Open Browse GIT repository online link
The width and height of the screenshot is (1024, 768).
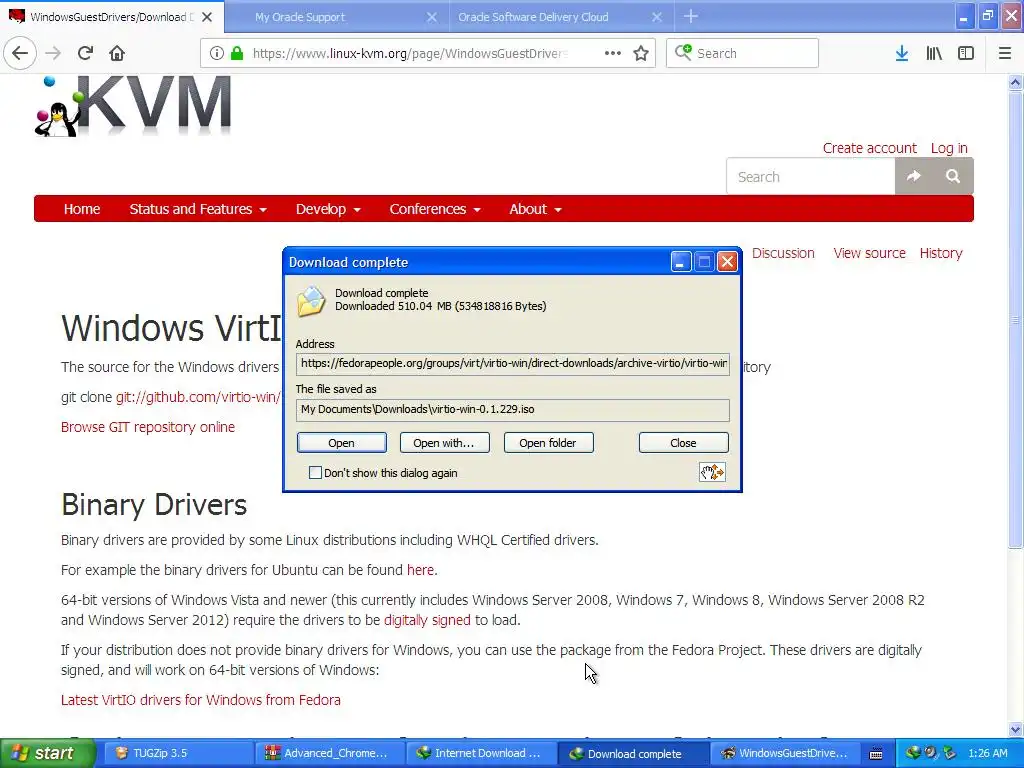(148, 427)
